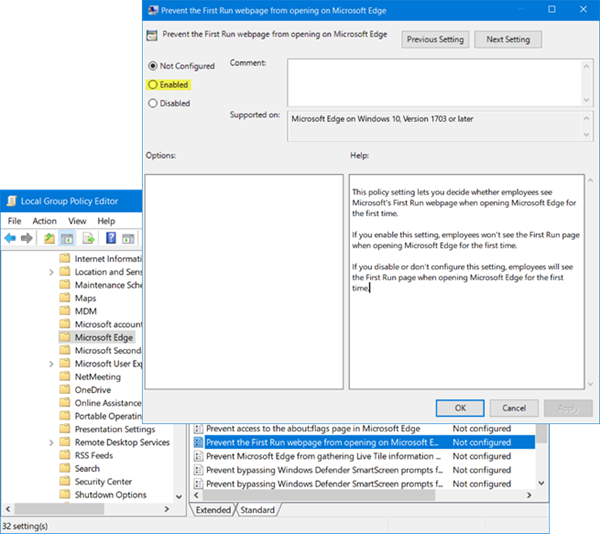600x534 pixels.
Task: Click the RSS Feeds folder icon
Action: tap(65, 455)
